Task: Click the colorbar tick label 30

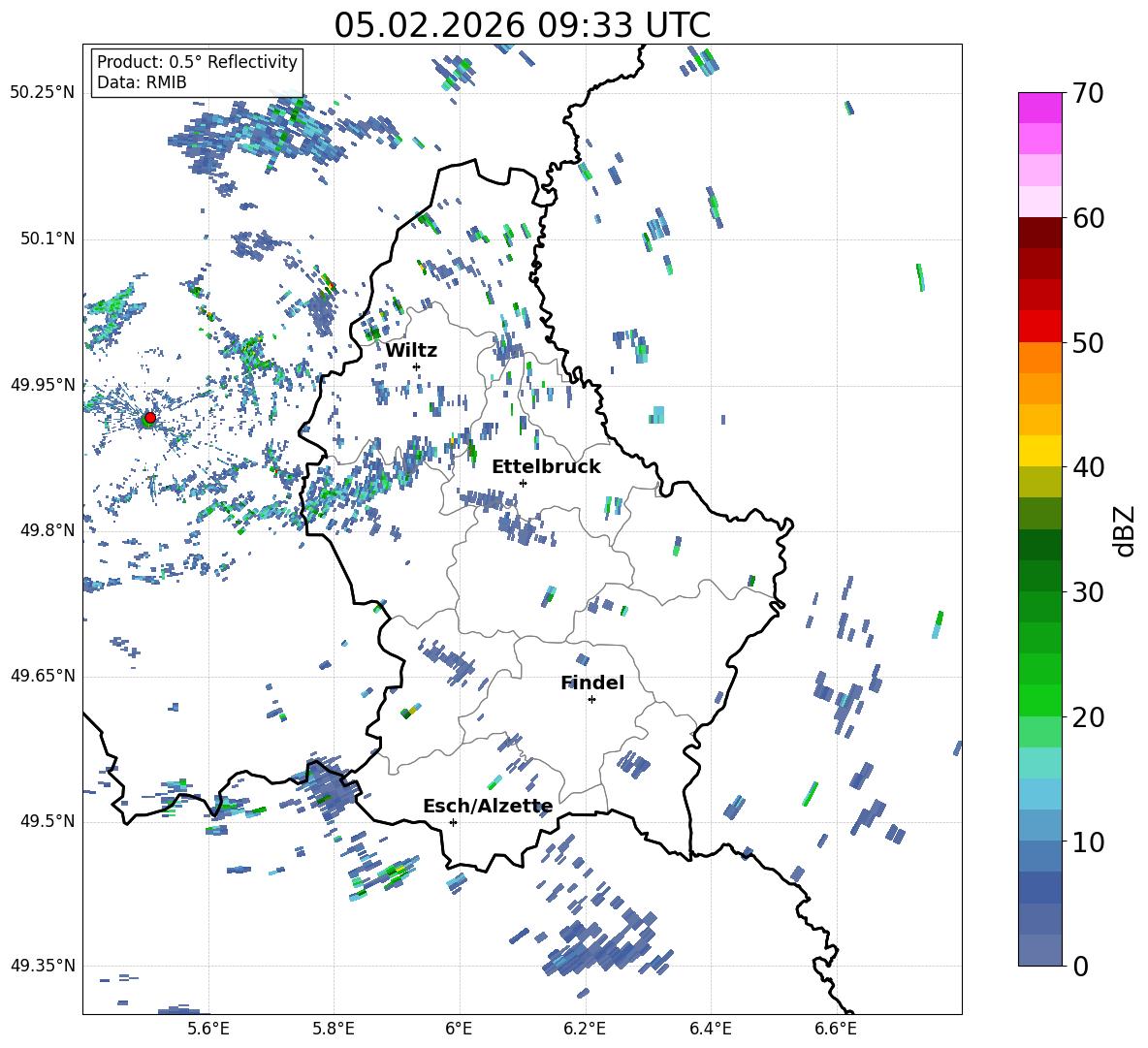Action: pyautogui.click(x=1089, y=592)
